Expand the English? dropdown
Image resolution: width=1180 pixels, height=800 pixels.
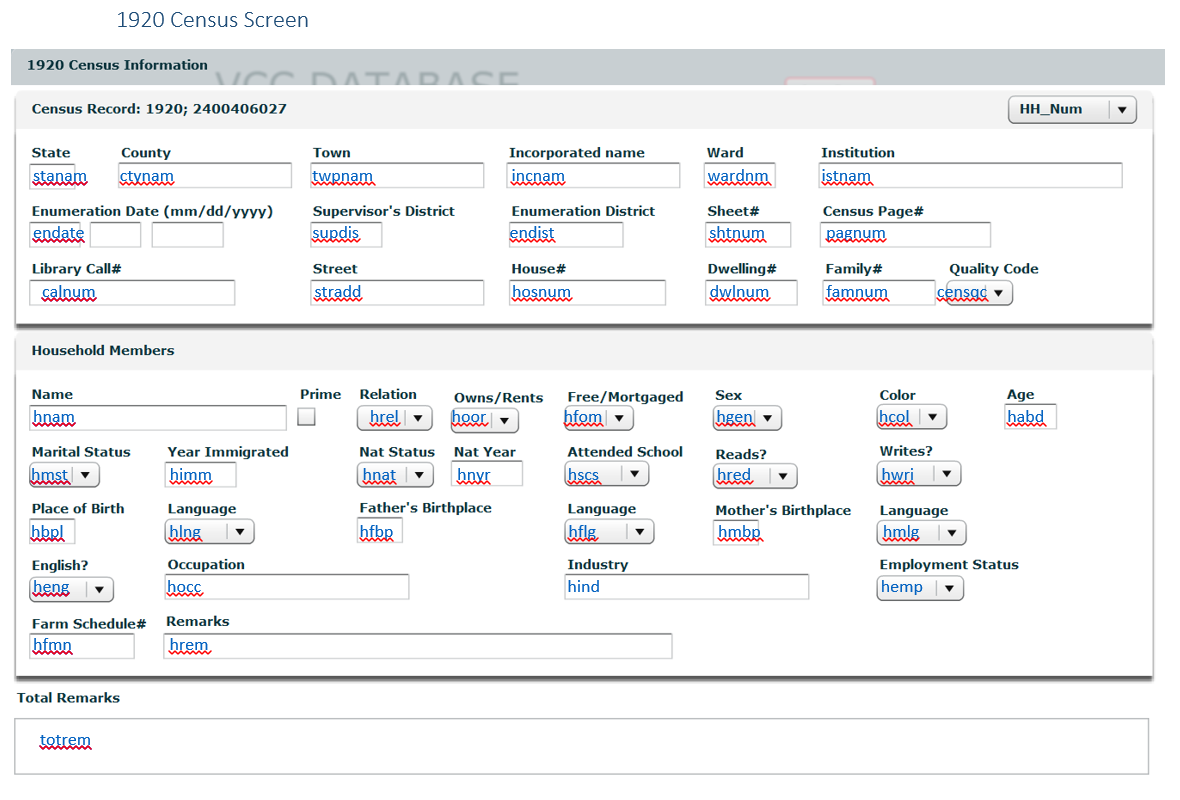tap(72, 589)
